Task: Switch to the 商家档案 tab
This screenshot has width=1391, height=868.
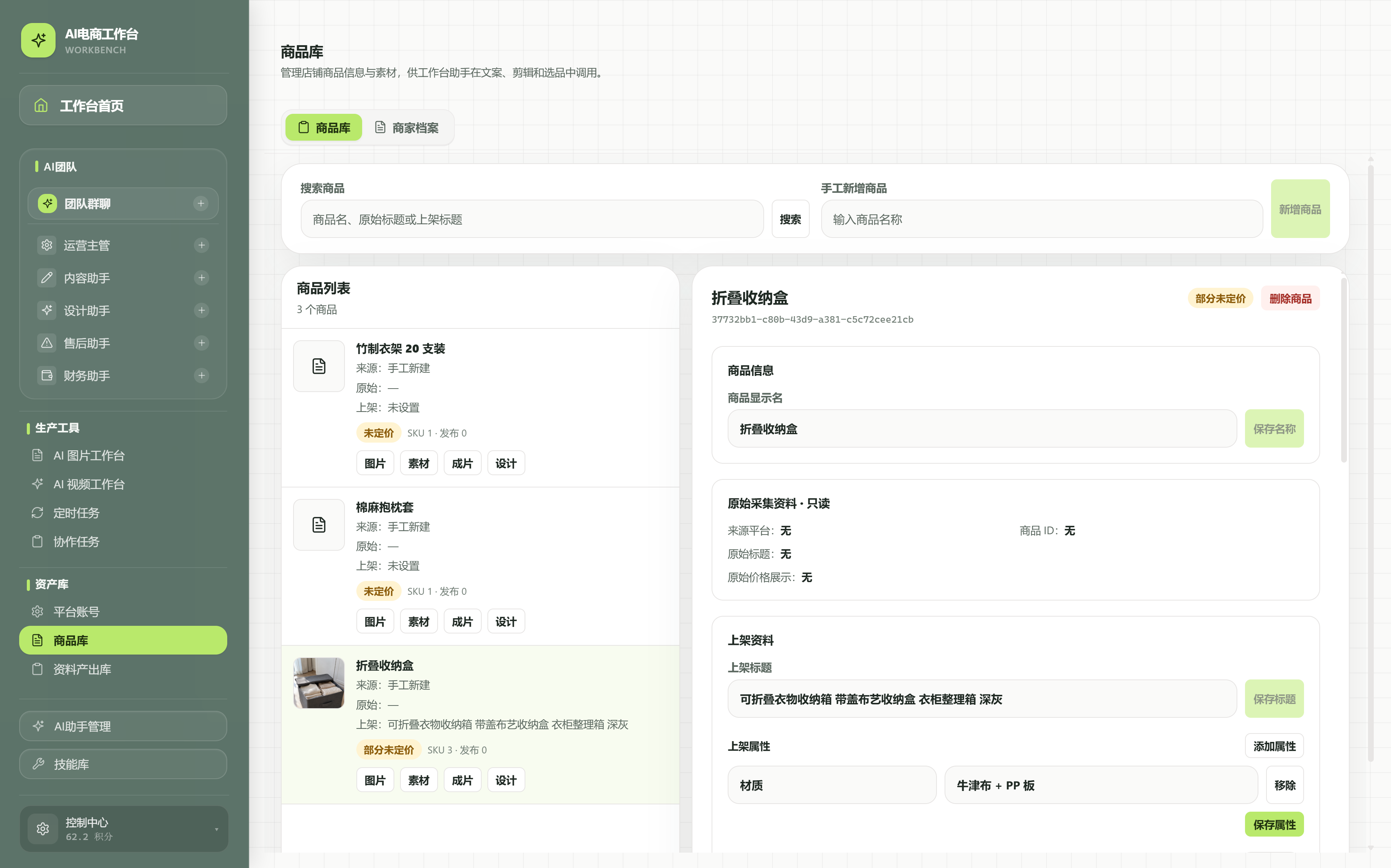Action: [407, 128]
